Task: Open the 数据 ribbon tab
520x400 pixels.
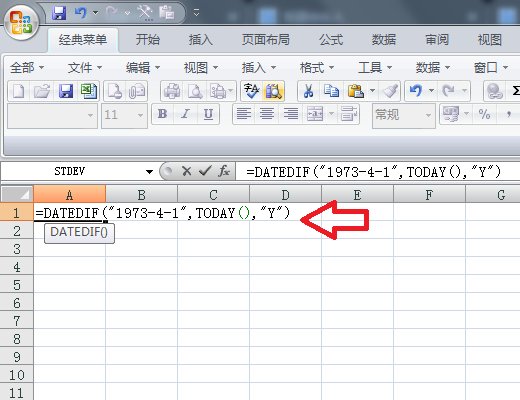Action: pyautogui.click(x=384, y=40)
